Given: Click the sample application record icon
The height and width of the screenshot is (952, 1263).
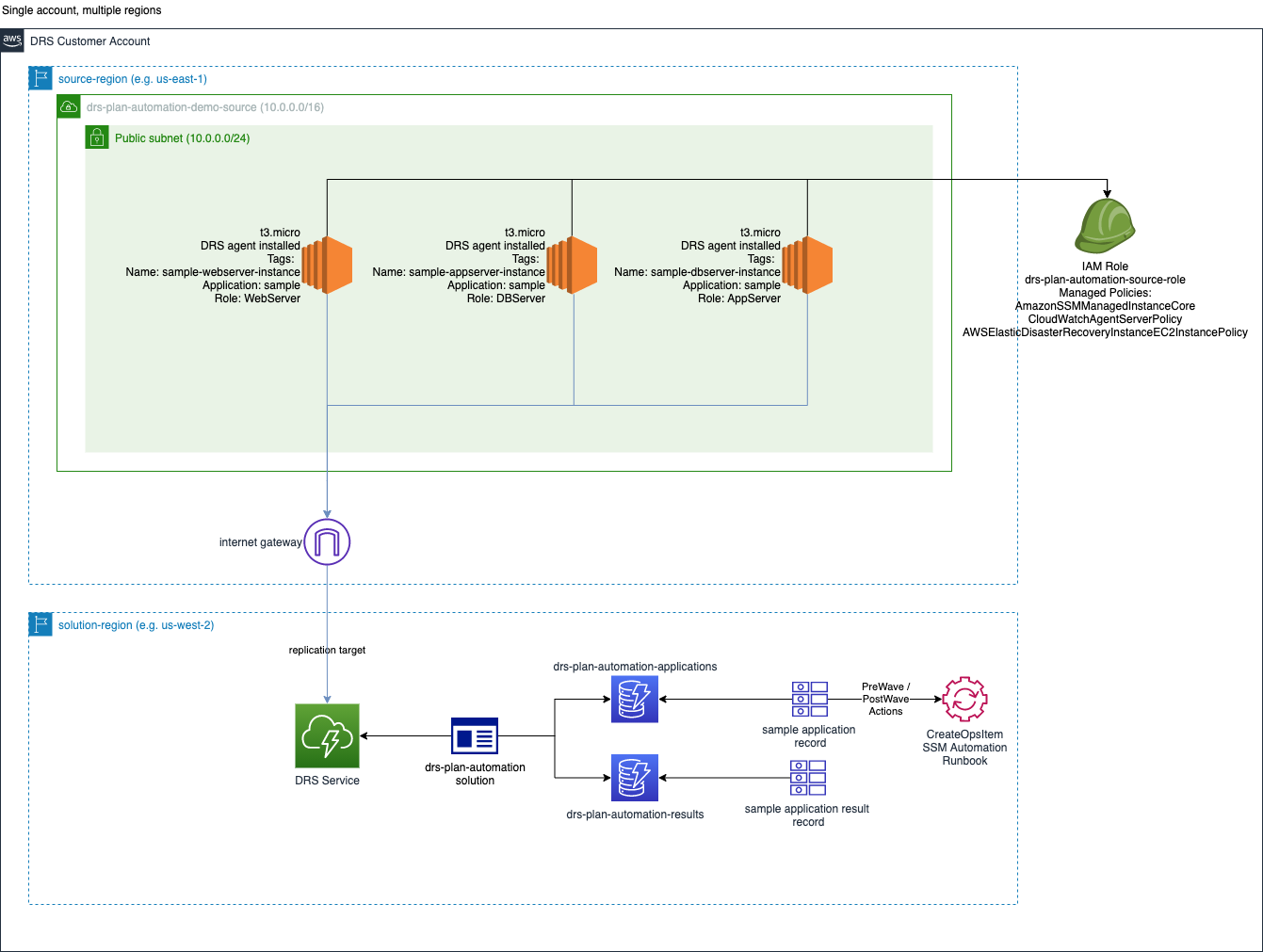Looking at the screenshot, I should click(x=810, y=700).
